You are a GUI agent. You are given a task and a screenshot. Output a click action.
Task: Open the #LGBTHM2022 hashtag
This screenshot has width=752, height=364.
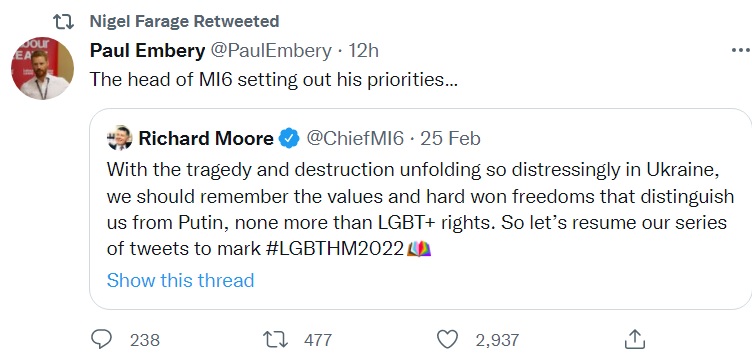(334, 249)
